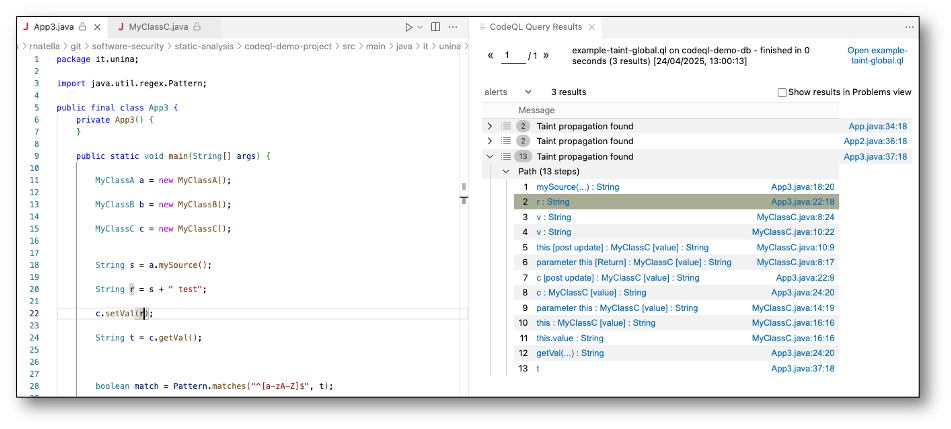951x429 pixels.
Task: Open editor more actions ellipsis menu
Action: click(x=453, y=27)
